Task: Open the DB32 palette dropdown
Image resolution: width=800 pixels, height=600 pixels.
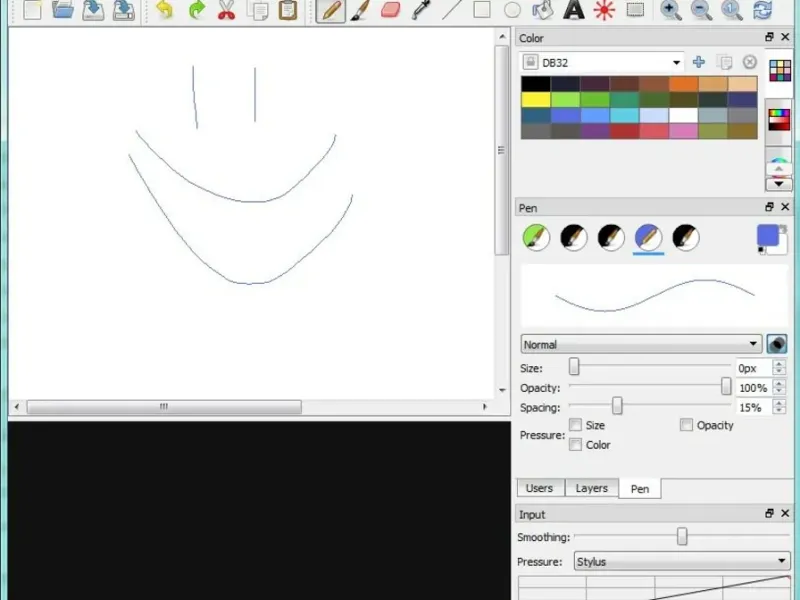Action: (x=602, y=62)
